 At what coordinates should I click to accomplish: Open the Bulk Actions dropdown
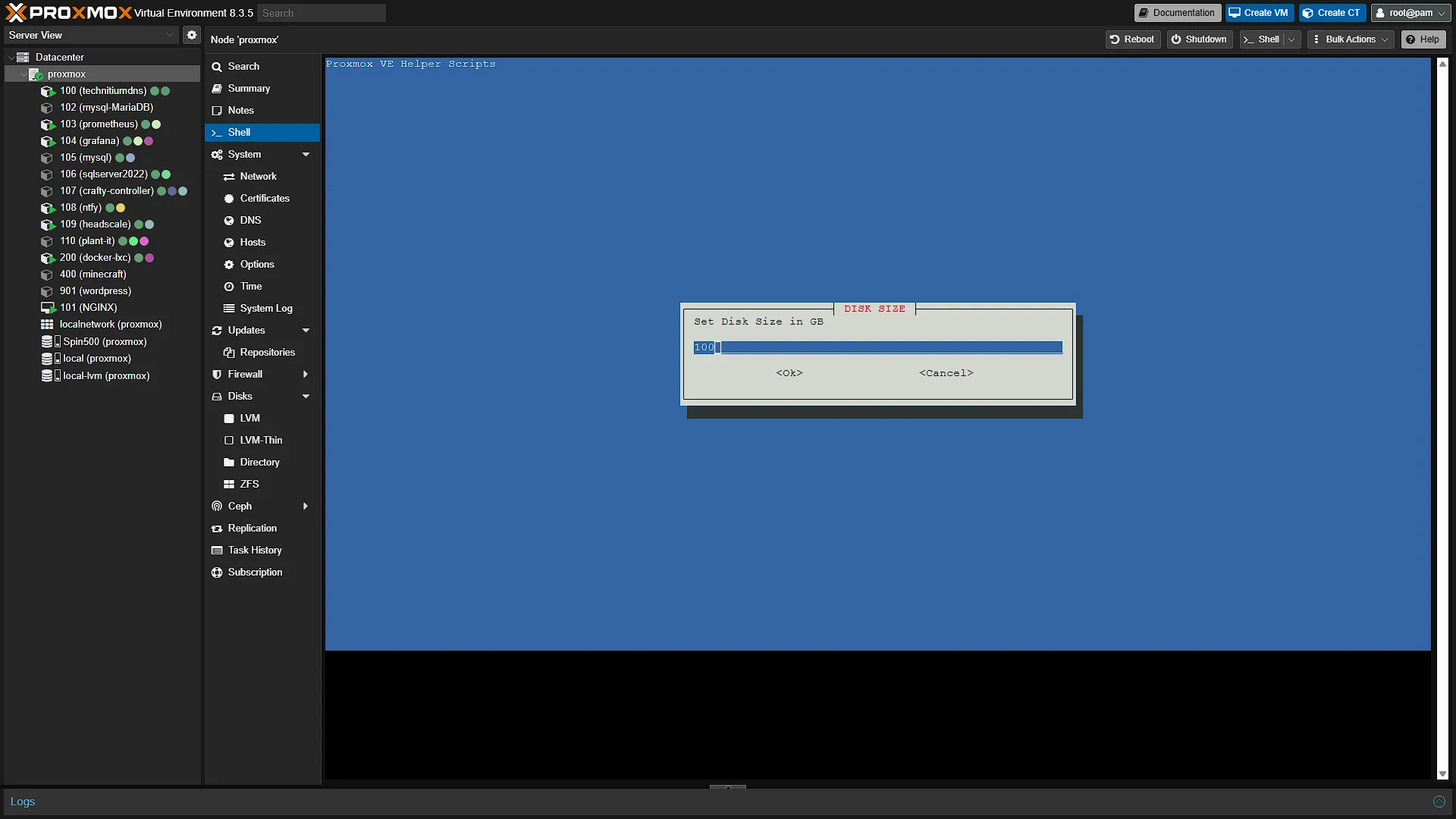pos(1351,39)
